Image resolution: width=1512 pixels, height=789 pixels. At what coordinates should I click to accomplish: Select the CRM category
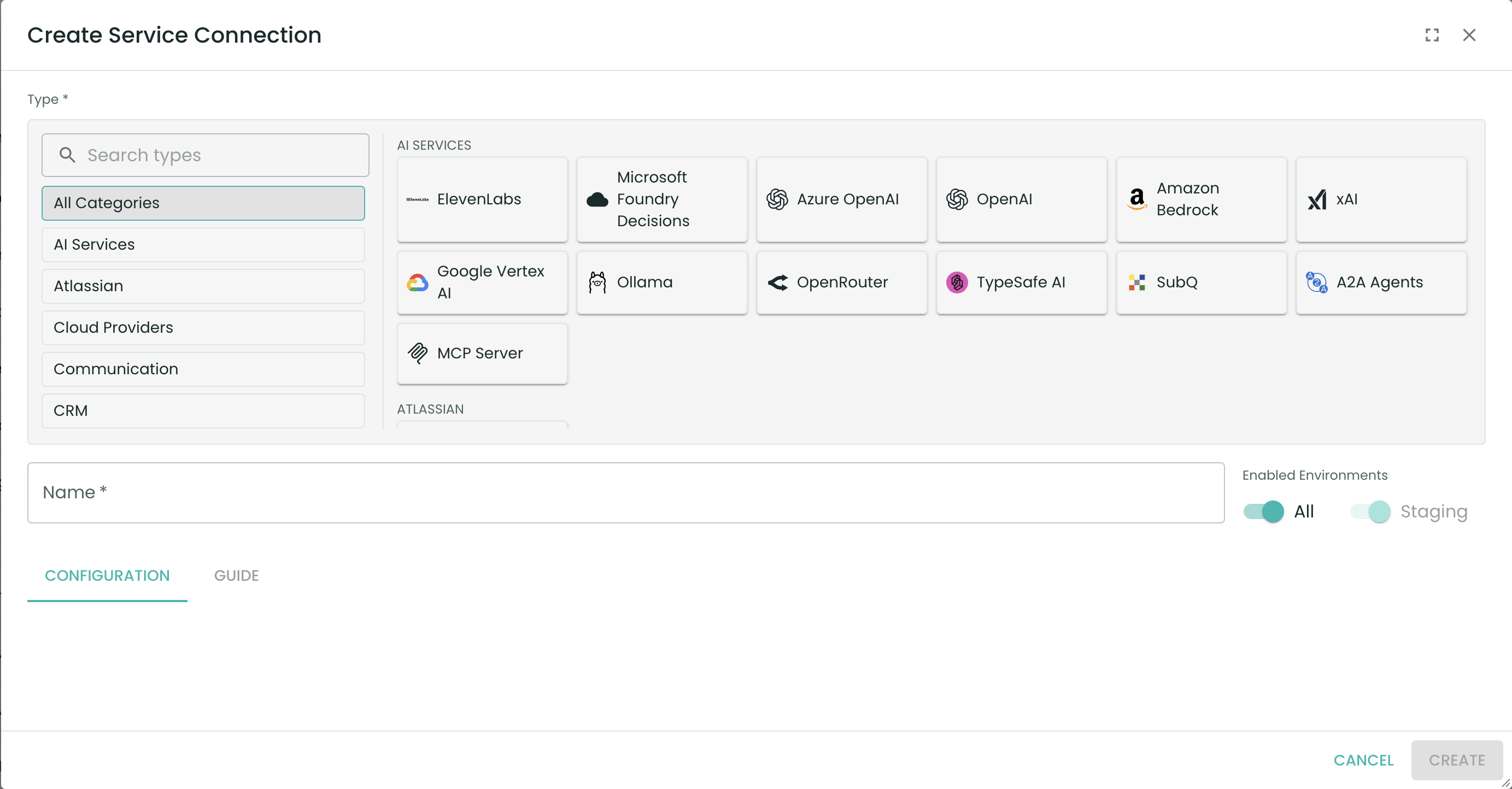point(203,411)
